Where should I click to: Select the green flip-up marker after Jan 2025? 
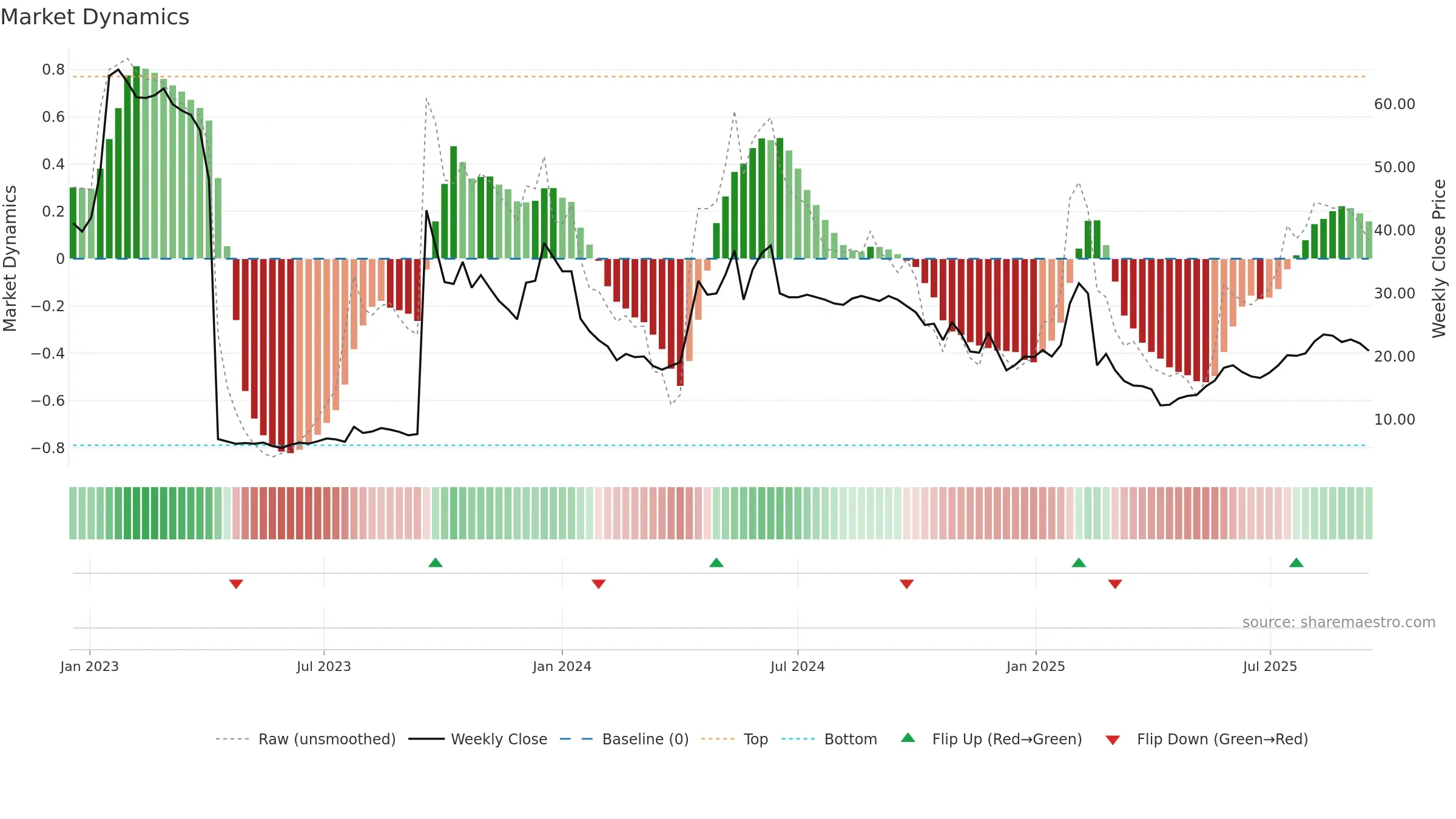click(1079, 562)
